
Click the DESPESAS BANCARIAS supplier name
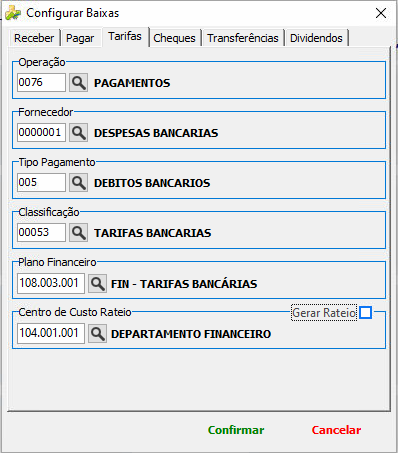pyautogui.click(x=156, y=133)
